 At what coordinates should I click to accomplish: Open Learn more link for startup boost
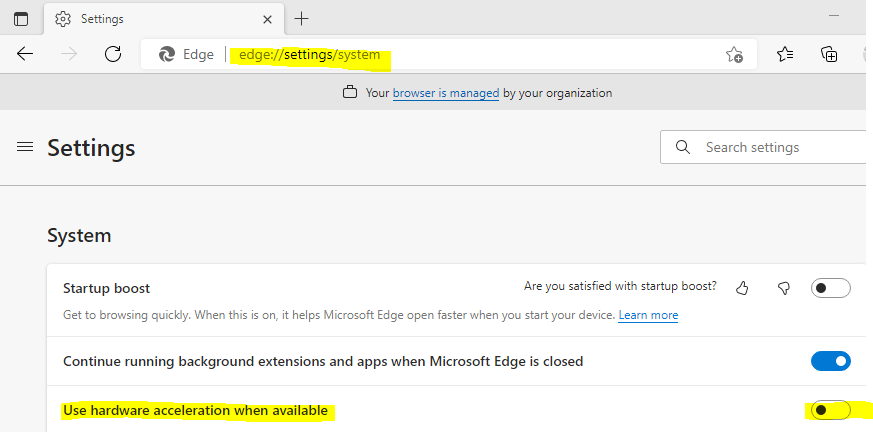click(648, 315)
